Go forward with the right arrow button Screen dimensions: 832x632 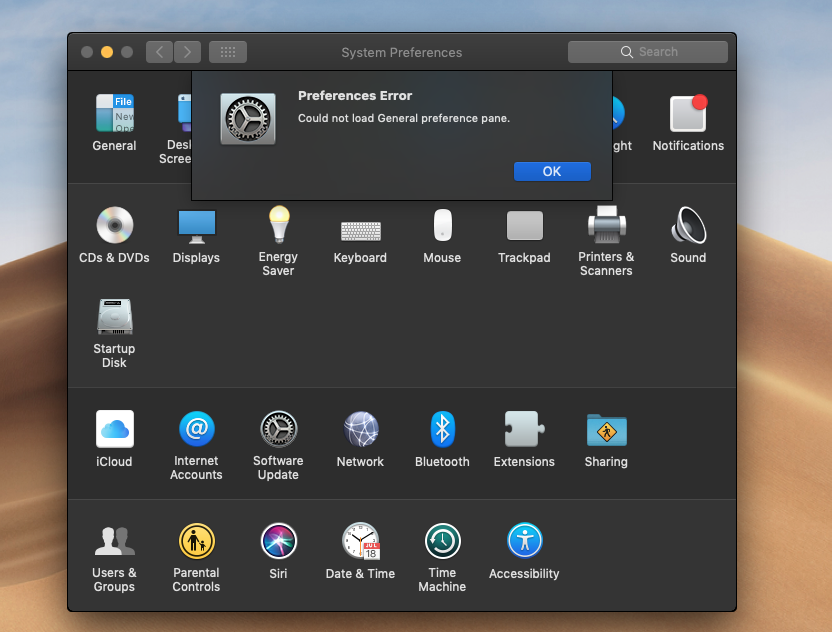[187, 52]
